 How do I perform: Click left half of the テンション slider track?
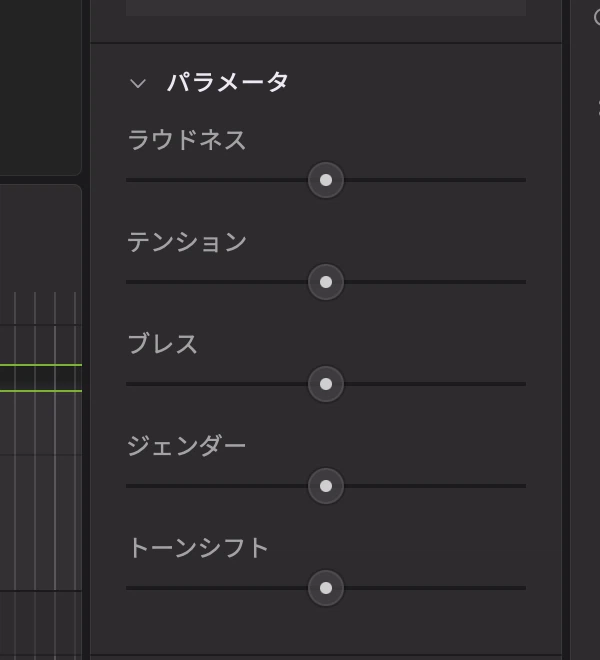click(x=217, y=282)
